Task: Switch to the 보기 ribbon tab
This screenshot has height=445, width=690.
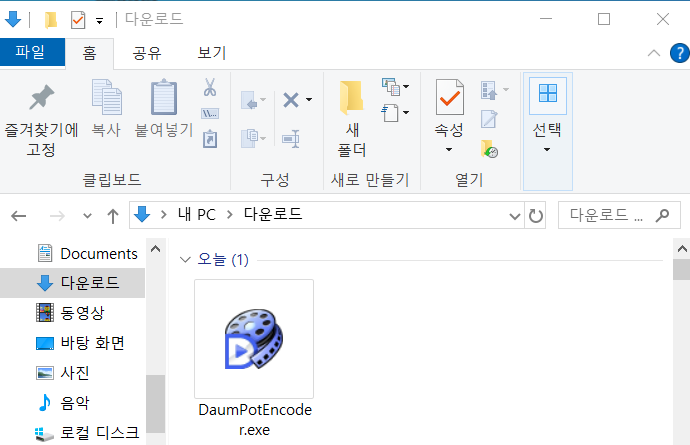Action: [x=212, y=53]
